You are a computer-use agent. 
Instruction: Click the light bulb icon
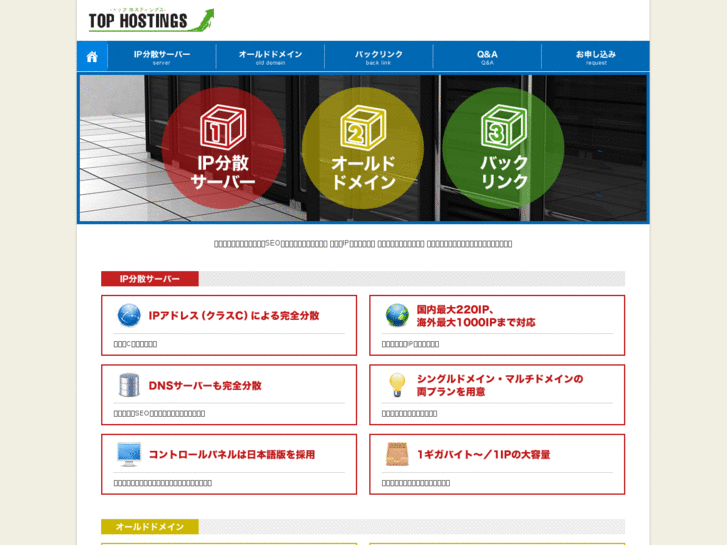(x=397, y=385)
